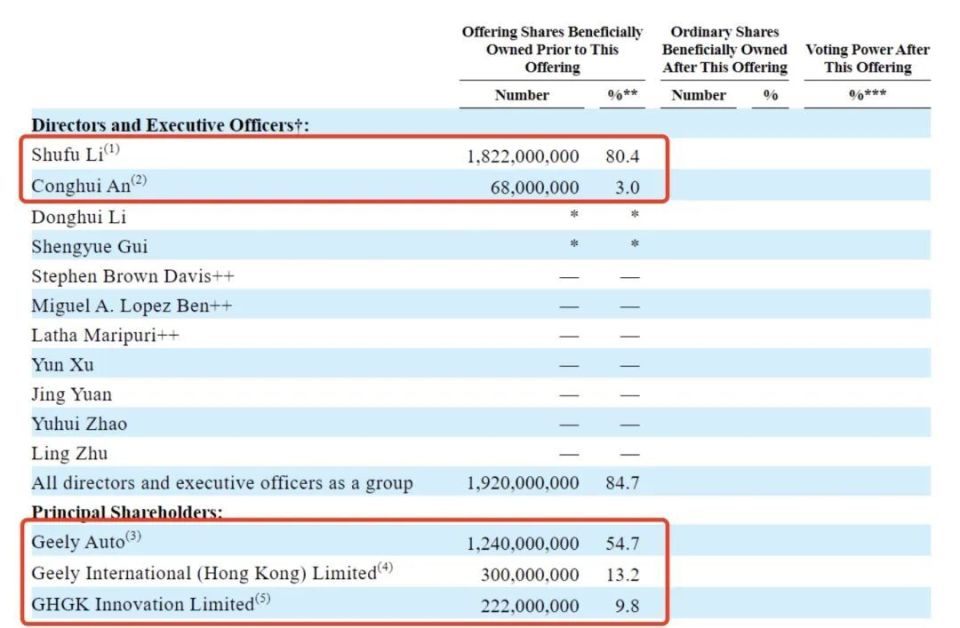Click Geely Auto's share count "1,240,000,000"

pyautogui.click(x=523, y=544)
